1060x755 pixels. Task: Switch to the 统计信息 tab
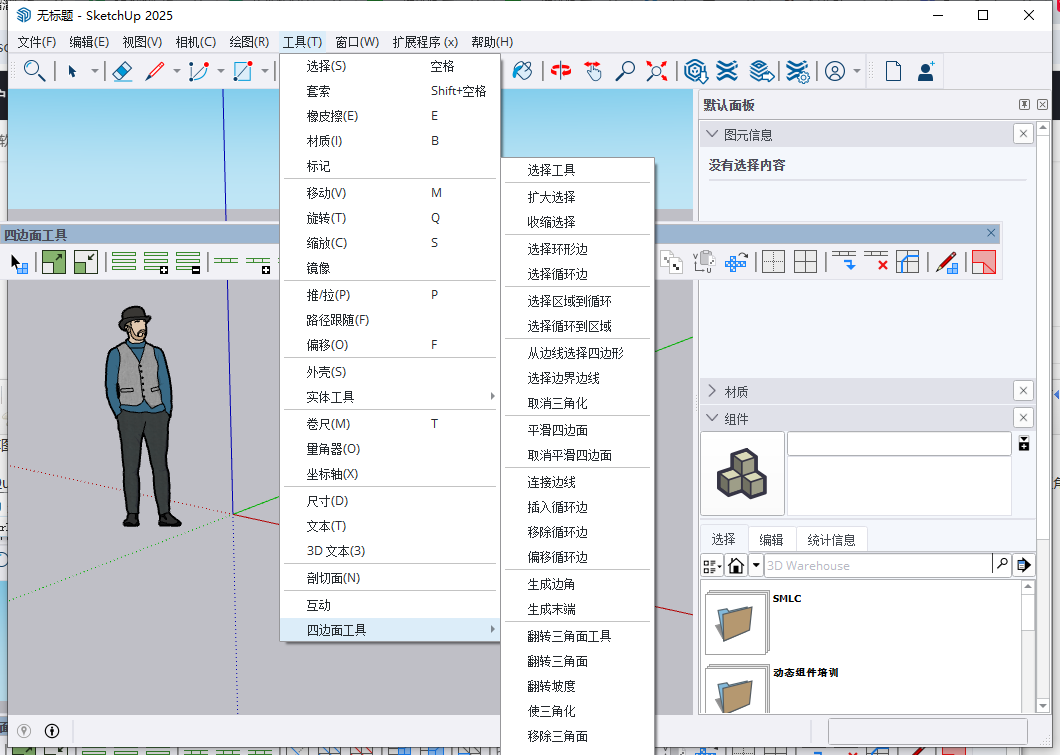click(x=831, y=539)
